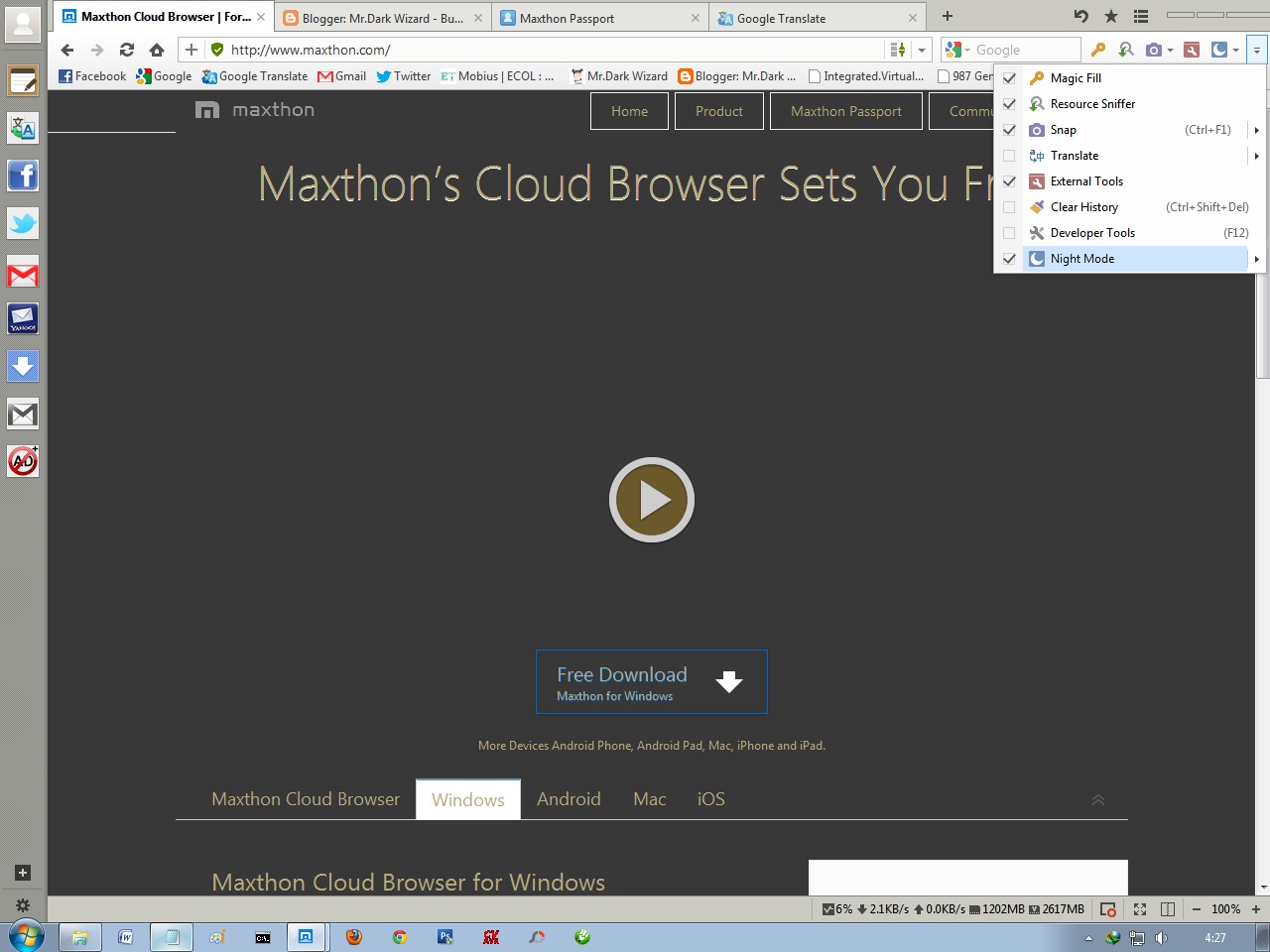Click the Free Download button
This screenshot has width=1270, height=952.
[x=652, y=681]
